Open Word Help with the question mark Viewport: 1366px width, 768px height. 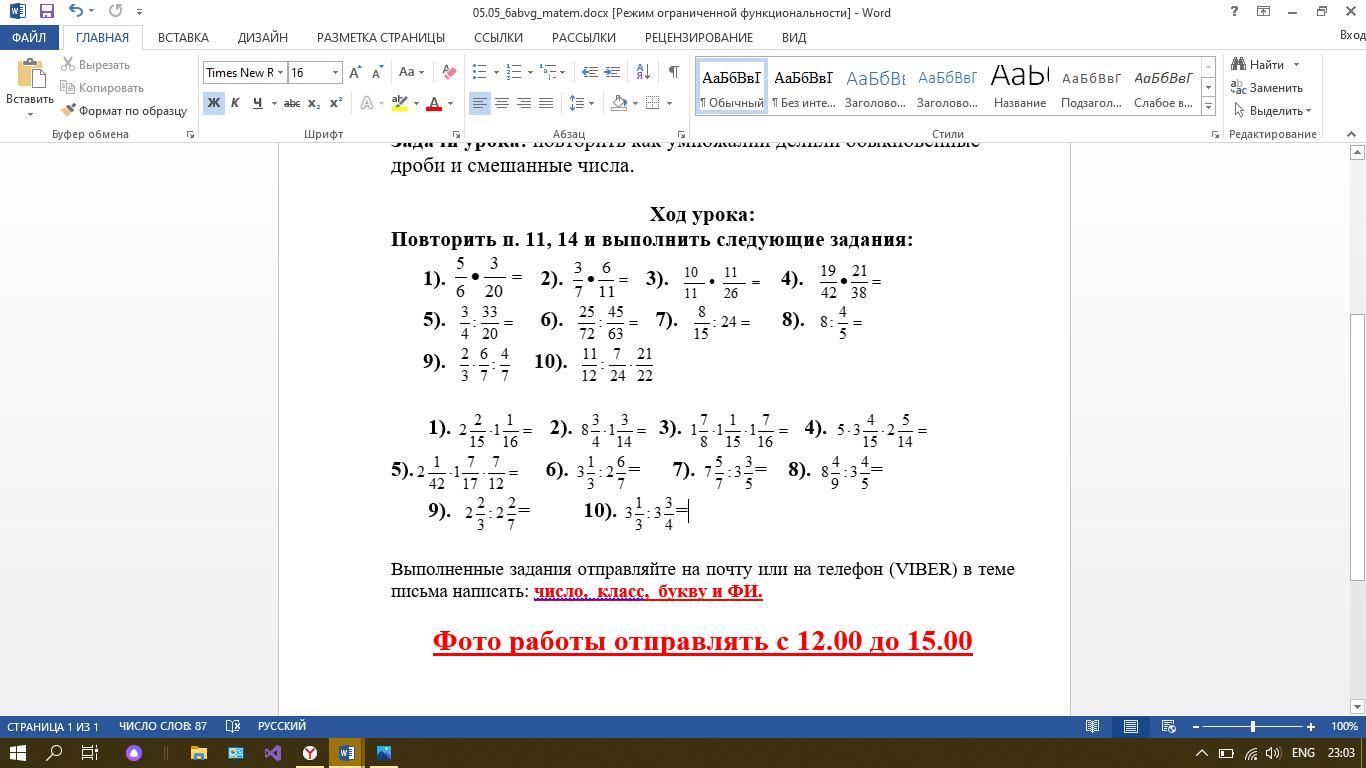click(x=1235, y=12)
